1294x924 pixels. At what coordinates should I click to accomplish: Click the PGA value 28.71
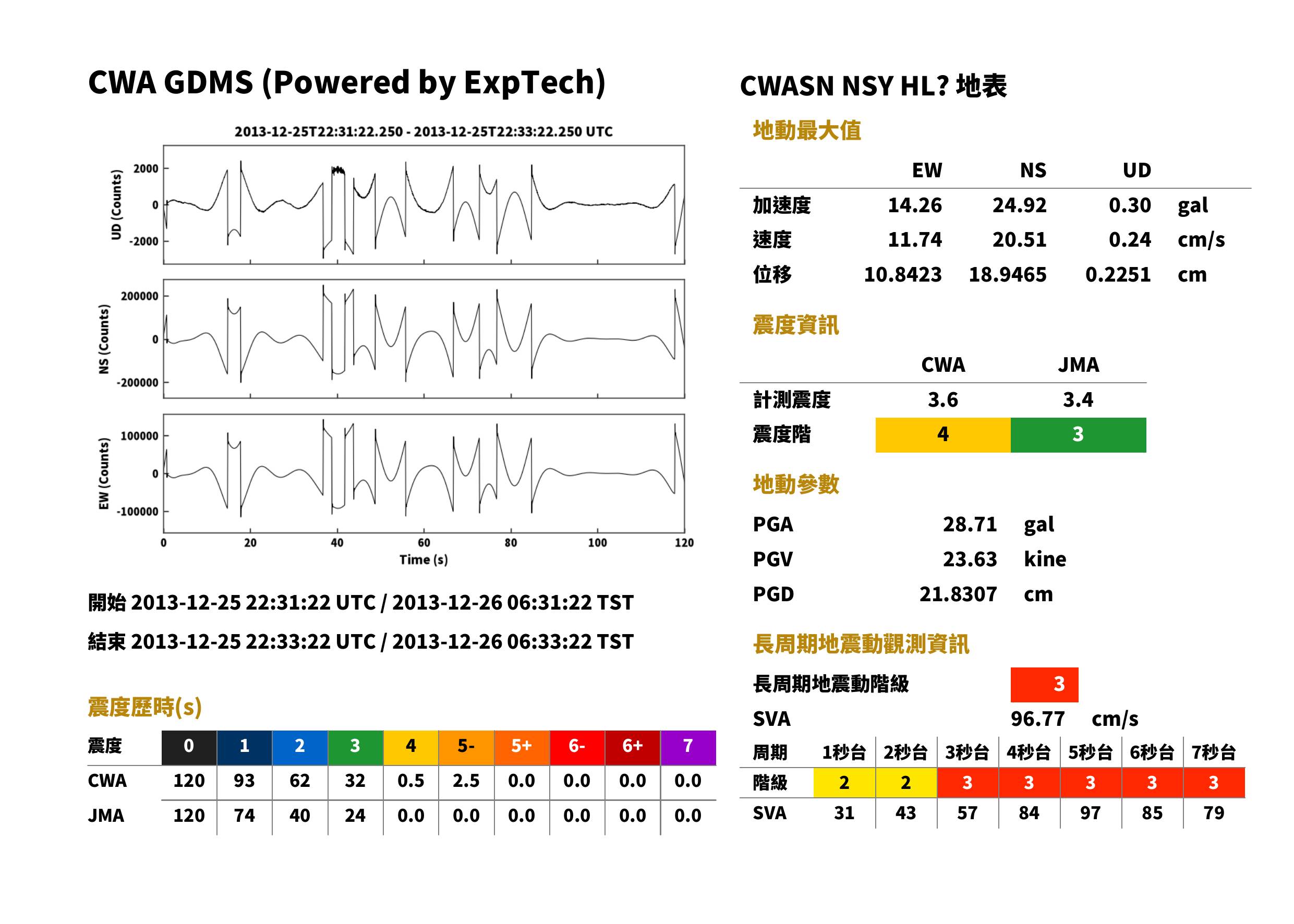tap(970, 524)
